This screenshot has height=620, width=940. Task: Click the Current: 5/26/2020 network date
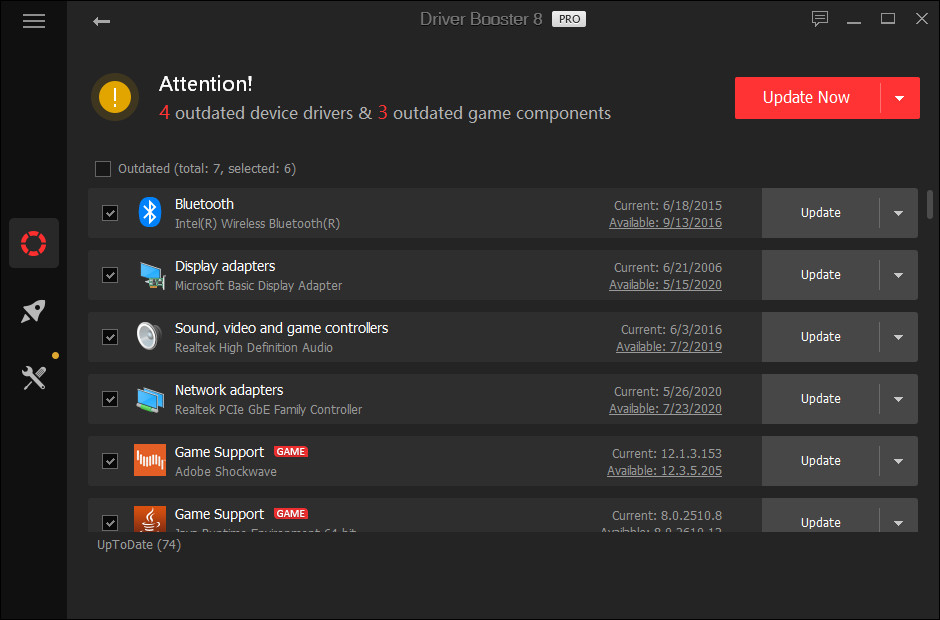pos(668,392)
